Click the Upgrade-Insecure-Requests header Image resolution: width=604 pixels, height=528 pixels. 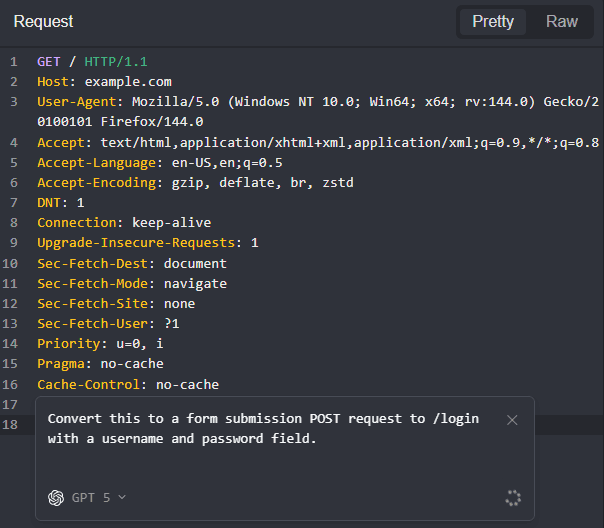coord(135,243)
